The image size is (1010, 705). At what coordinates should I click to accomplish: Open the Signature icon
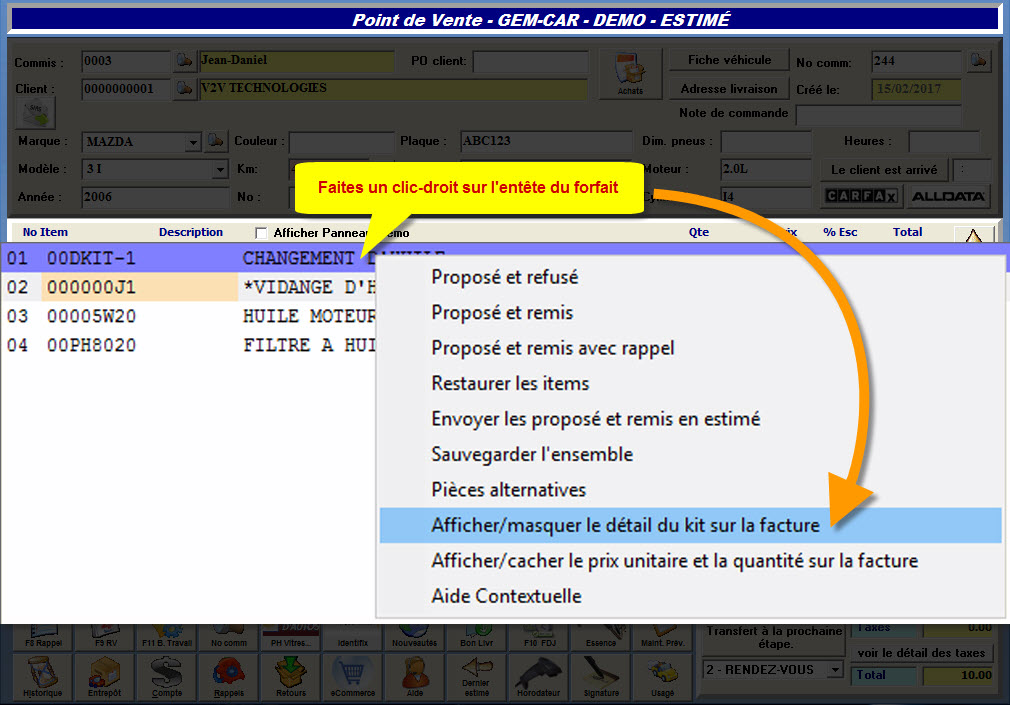[601, 677]
